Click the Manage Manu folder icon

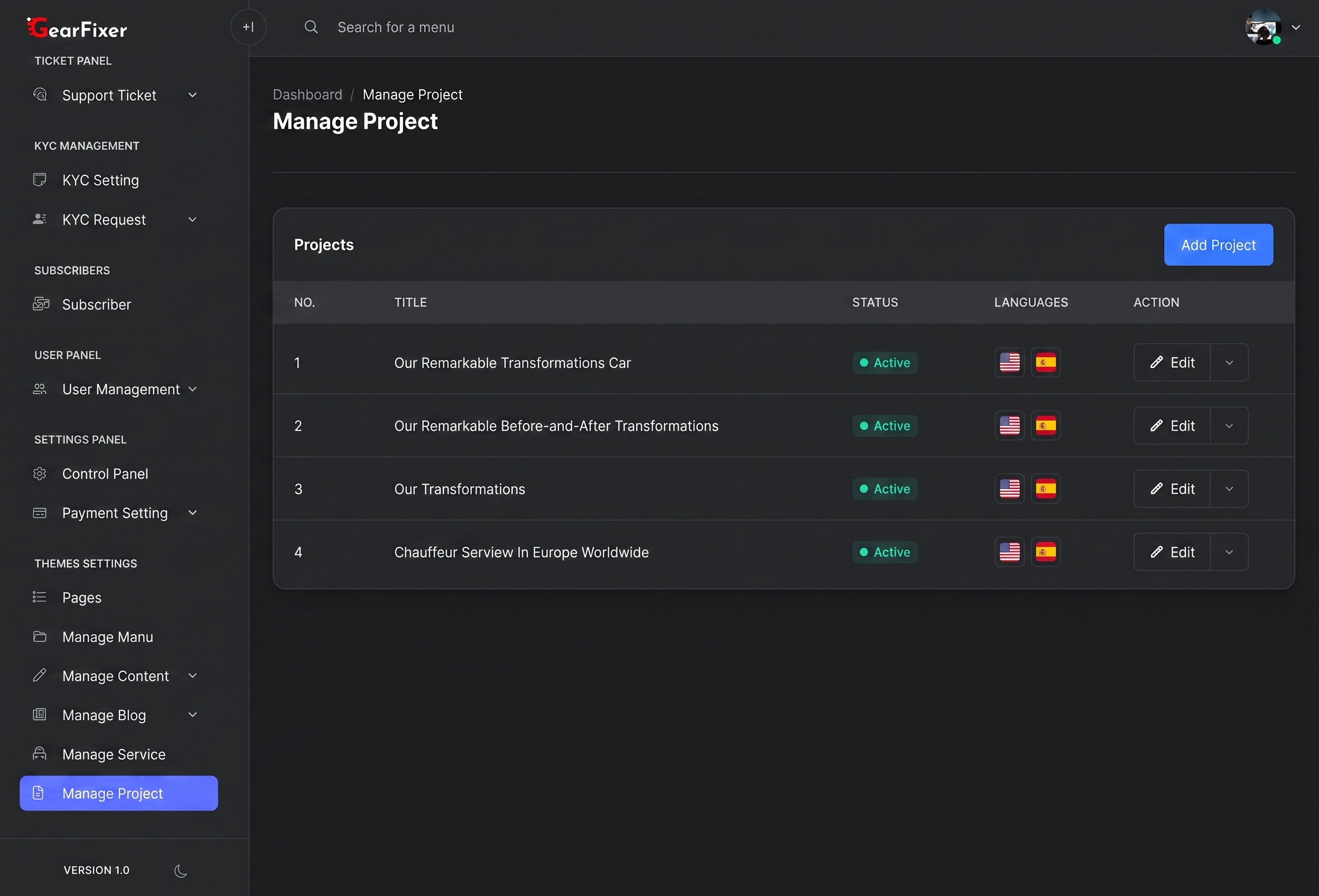click(x=40, y=636)
